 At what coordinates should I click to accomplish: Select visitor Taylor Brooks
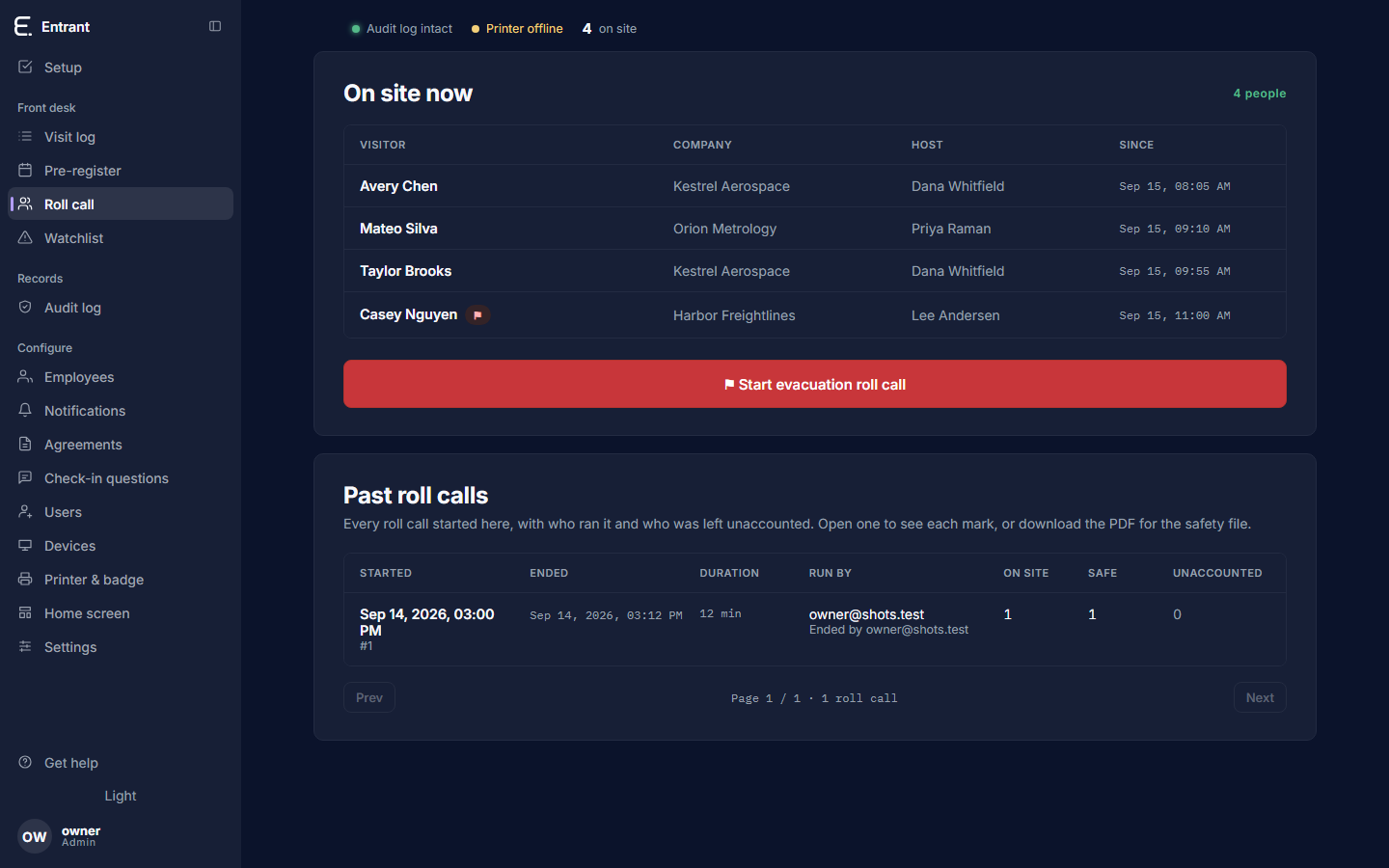pyautogui.click(x=405, y=271)
